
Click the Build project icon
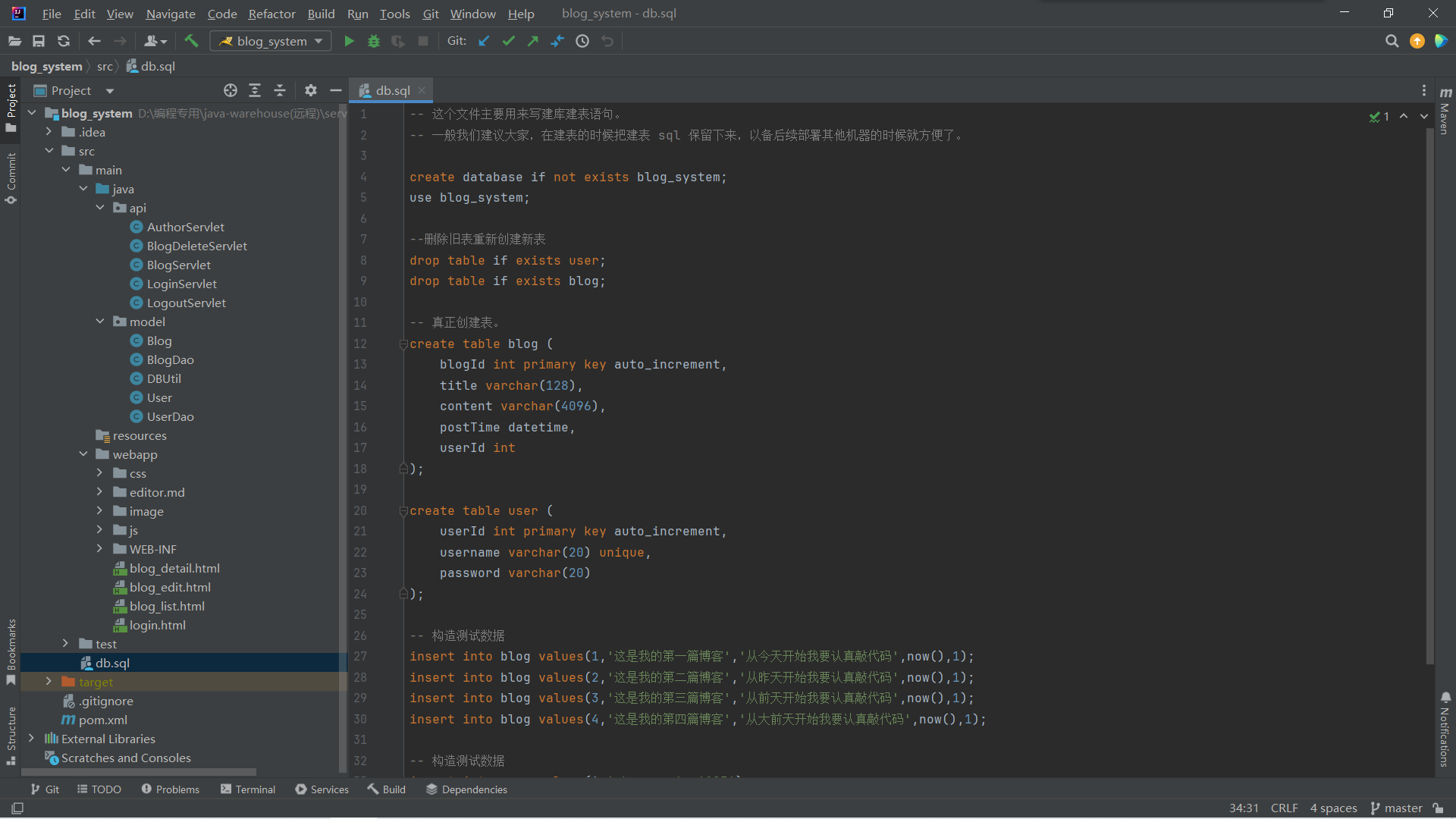coord(191,41)
